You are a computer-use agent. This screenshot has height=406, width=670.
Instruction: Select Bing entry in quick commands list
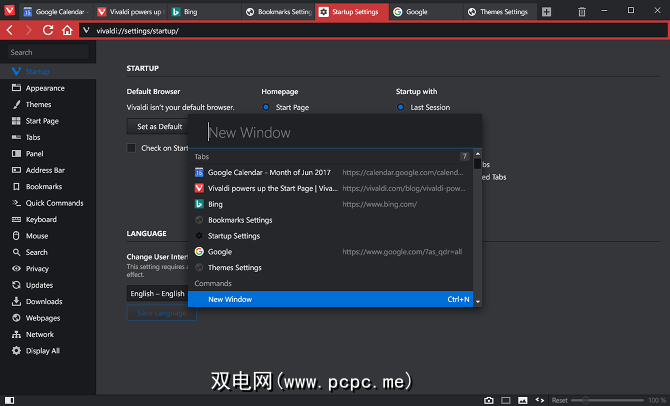pos(330,204)
